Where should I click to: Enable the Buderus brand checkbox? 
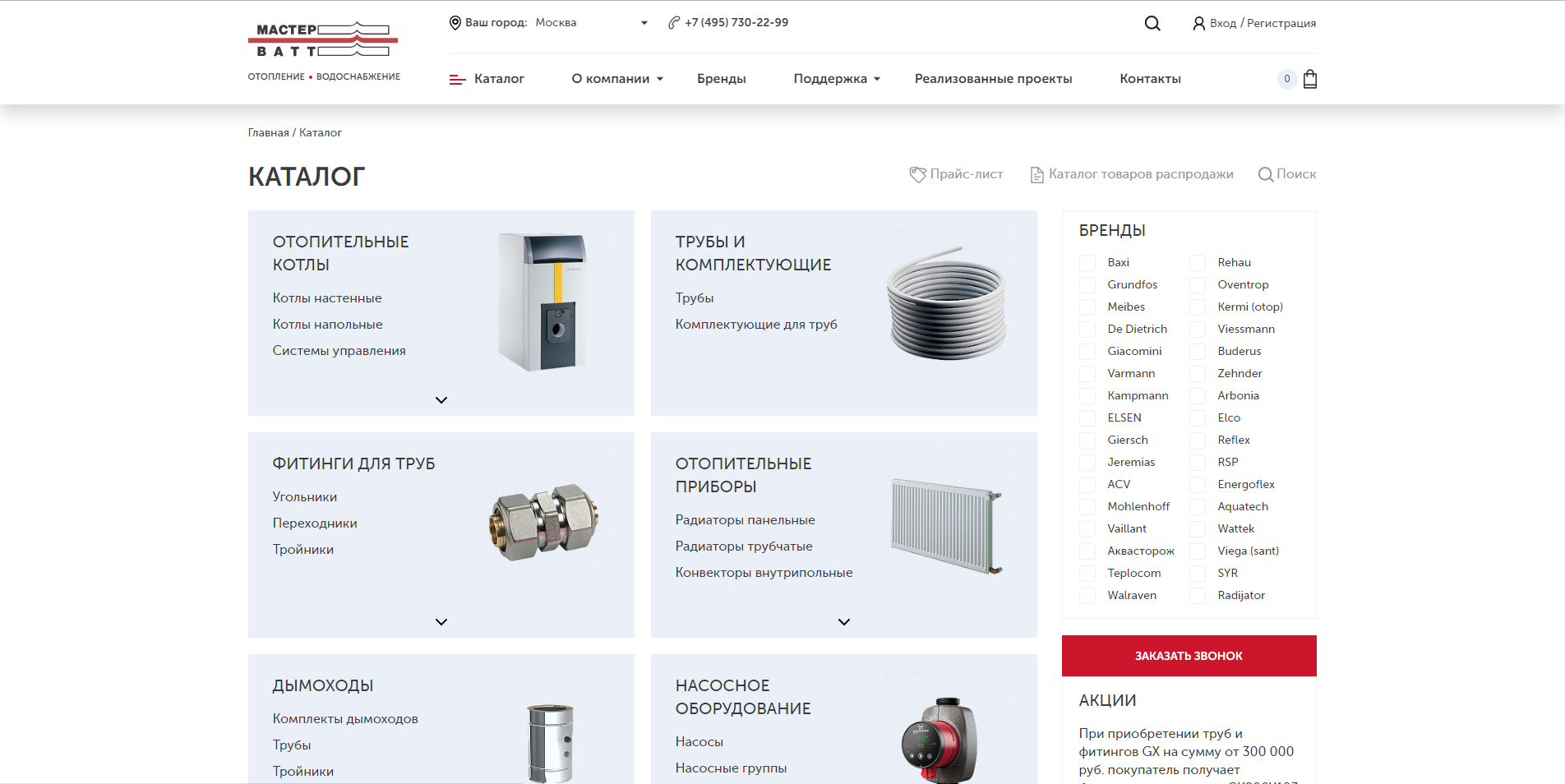click(x=1198, y=352)
